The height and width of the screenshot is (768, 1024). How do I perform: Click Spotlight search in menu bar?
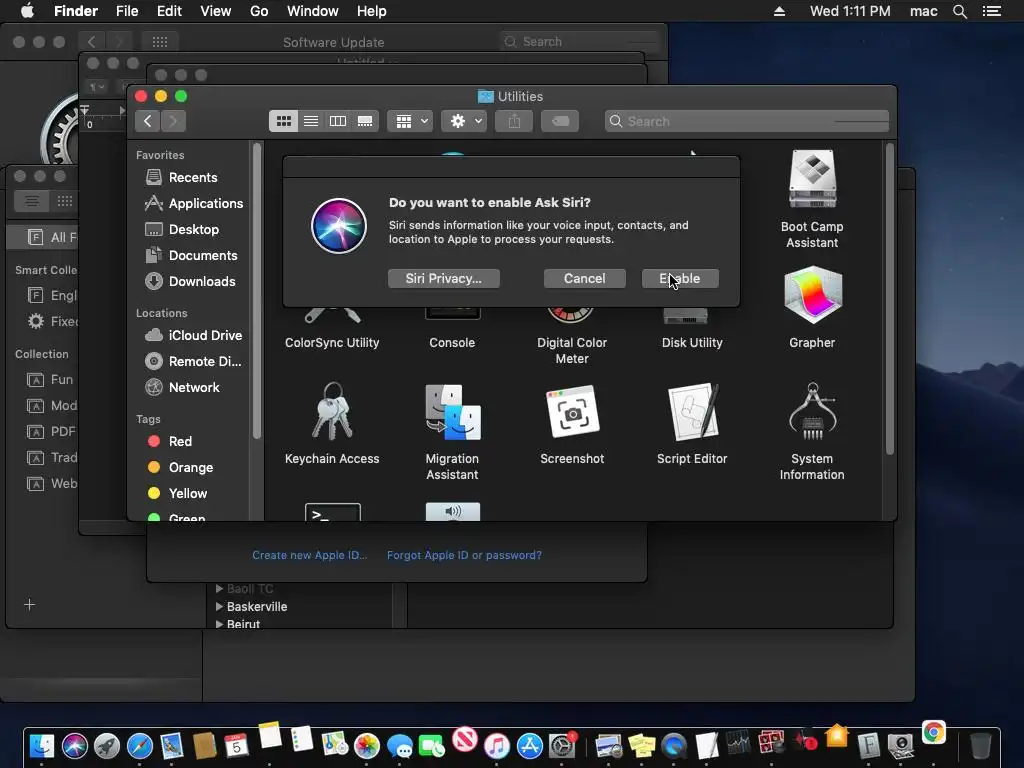pos(960,11)
